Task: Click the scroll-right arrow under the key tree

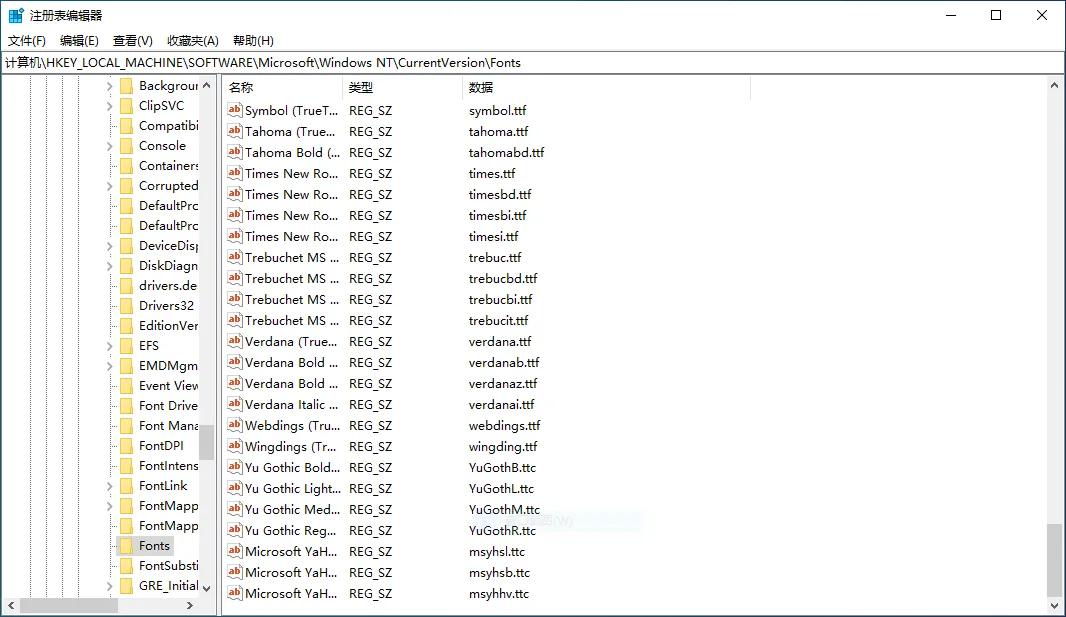Action: click(x=192, y=605)
